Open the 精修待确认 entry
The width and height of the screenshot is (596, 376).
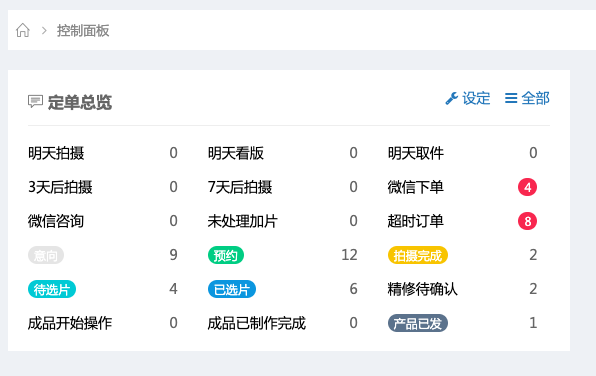pos(422,289)
